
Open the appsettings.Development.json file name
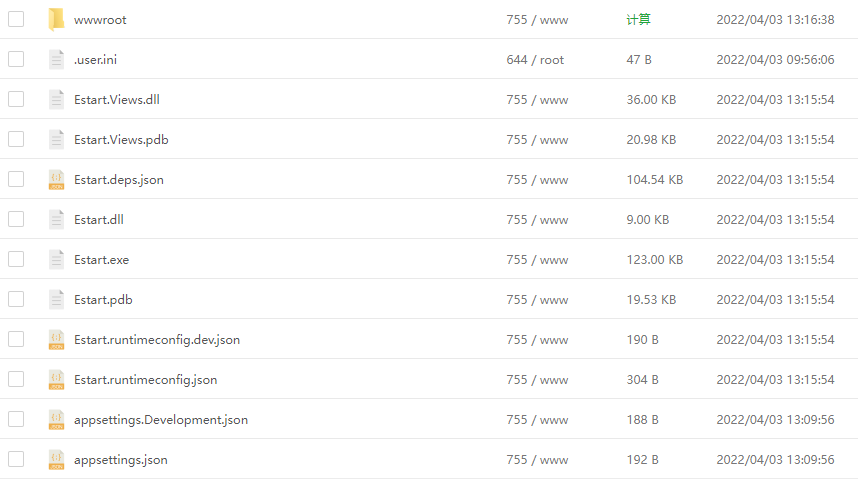pos(161,419)
